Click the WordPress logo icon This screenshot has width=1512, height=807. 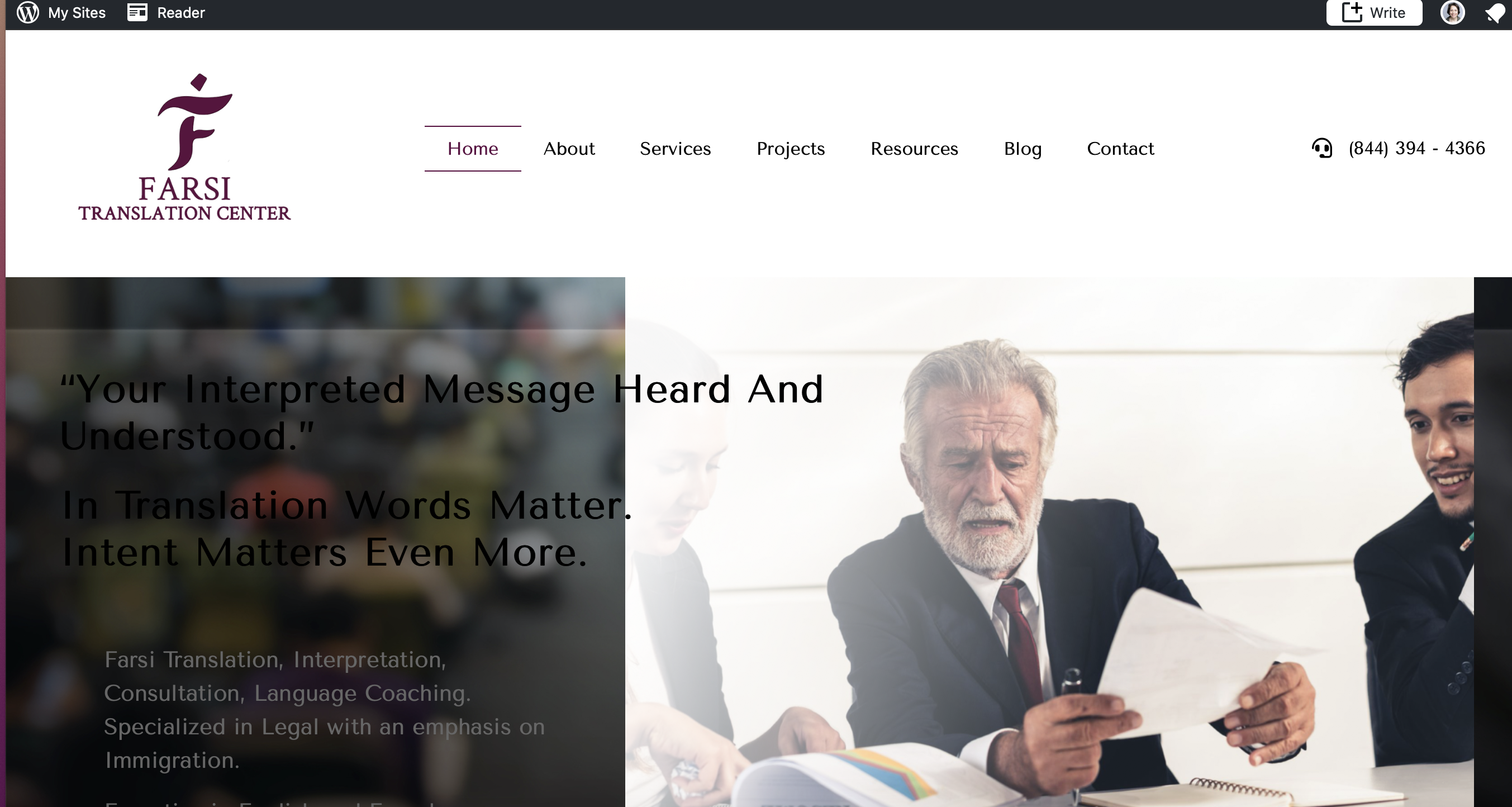click(x=27, y=12)
